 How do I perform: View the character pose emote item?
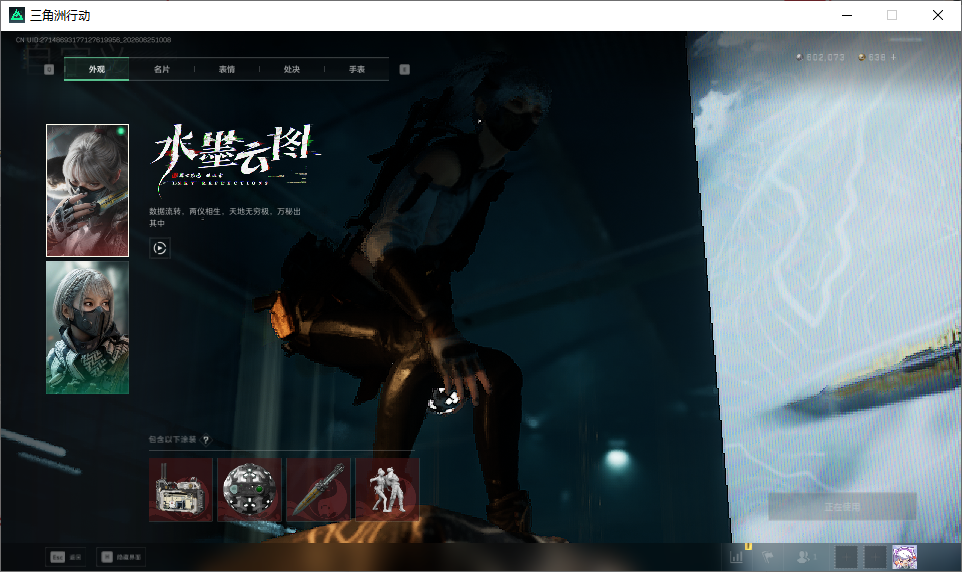pos(387,490)
